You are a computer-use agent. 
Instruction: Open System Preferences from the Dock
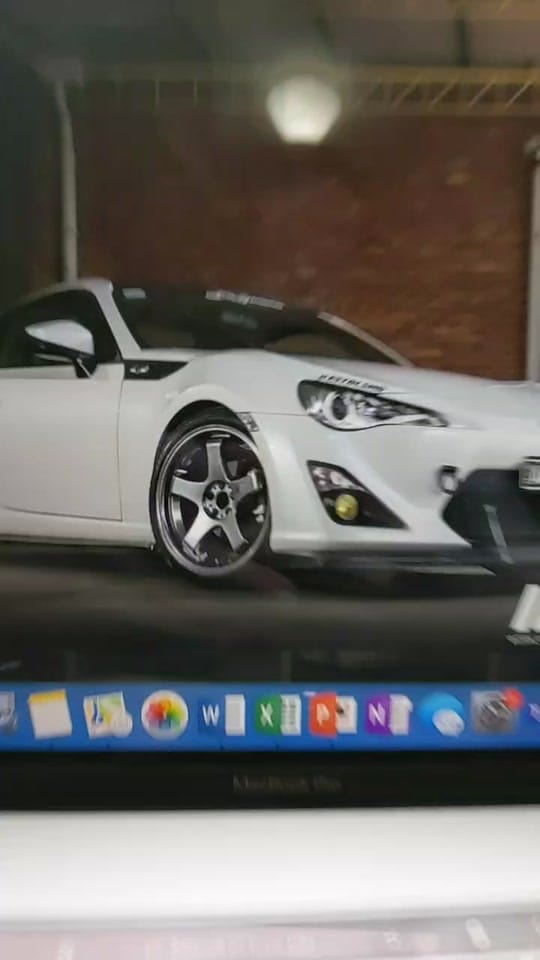coord(495,711)
